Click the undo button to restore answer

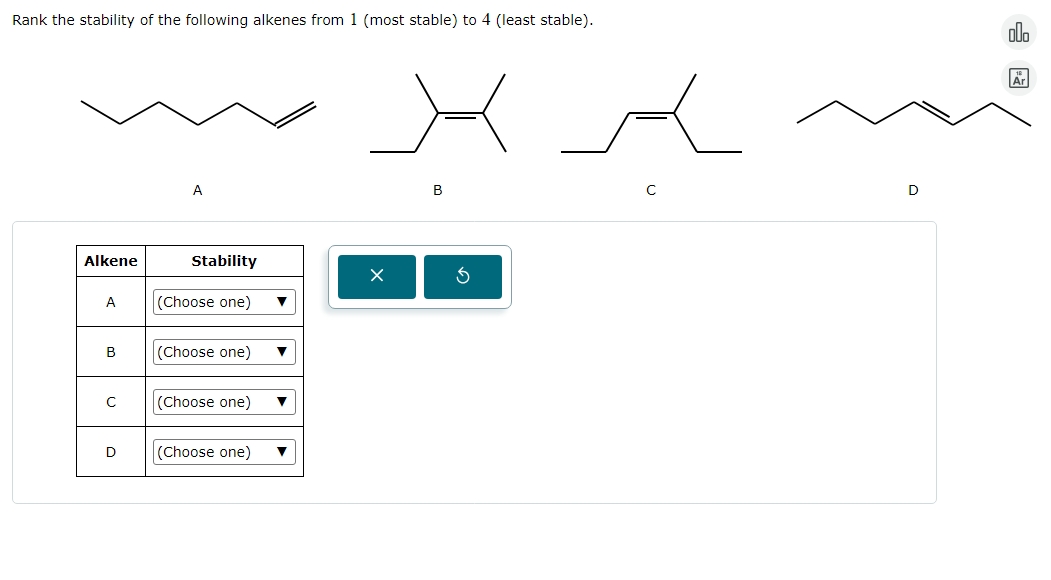point(462,276)
